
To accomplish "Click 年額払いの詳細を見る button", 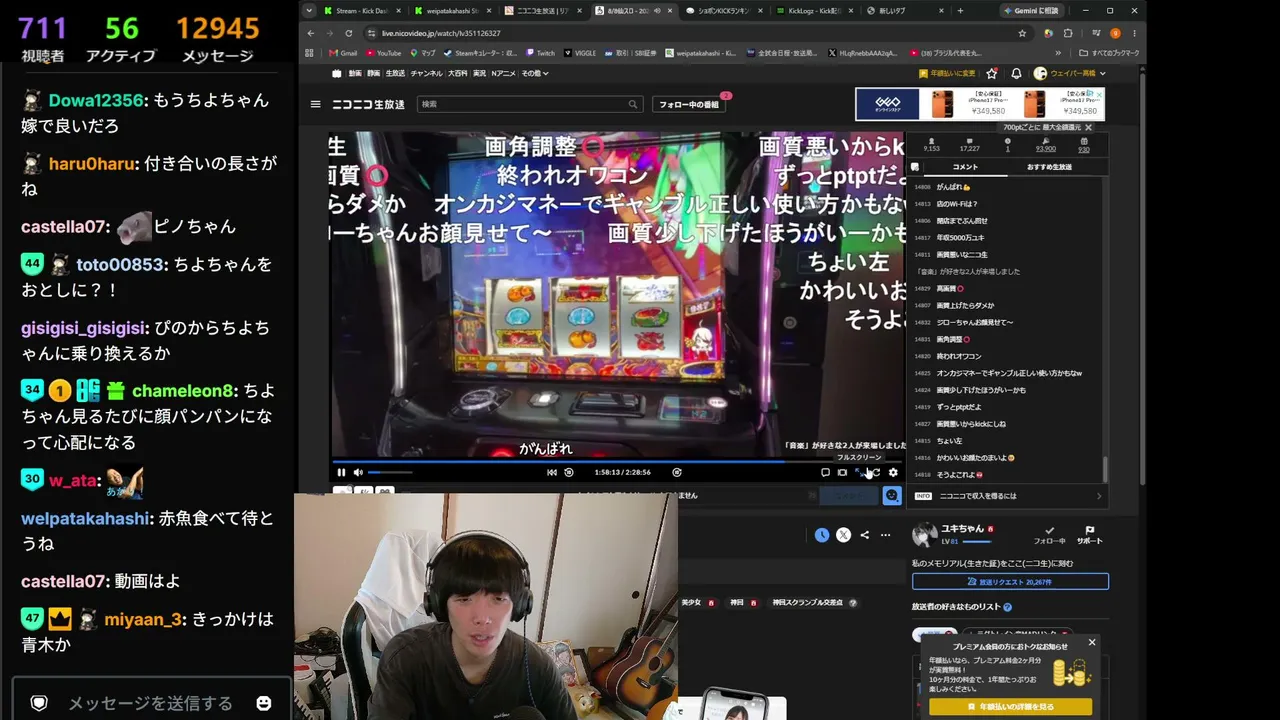I will [1010, 707].
